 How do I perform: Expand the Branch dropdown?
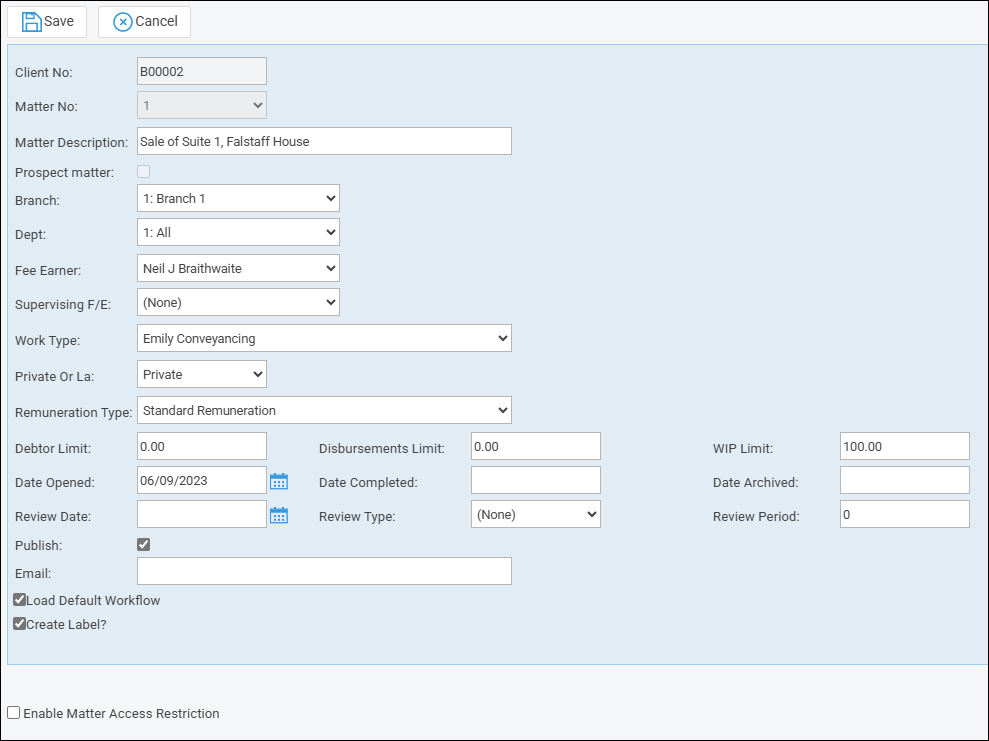pos(238,198)
